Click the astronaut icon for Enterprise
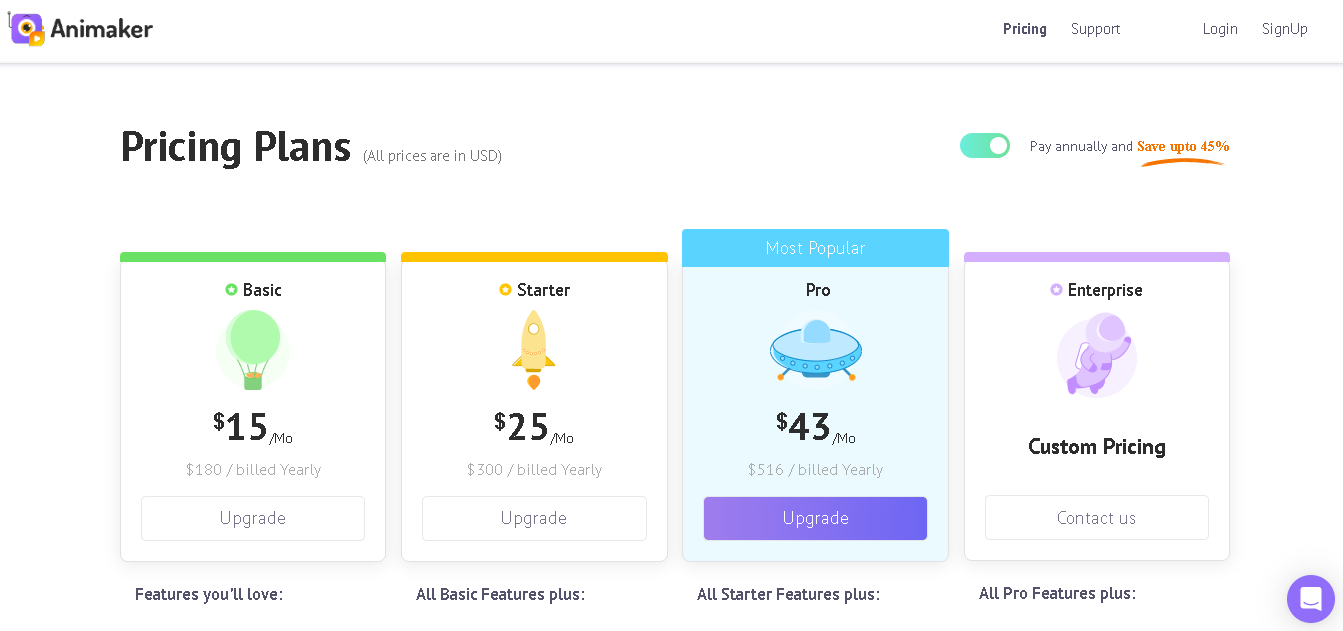 [x=1096, y=355]
